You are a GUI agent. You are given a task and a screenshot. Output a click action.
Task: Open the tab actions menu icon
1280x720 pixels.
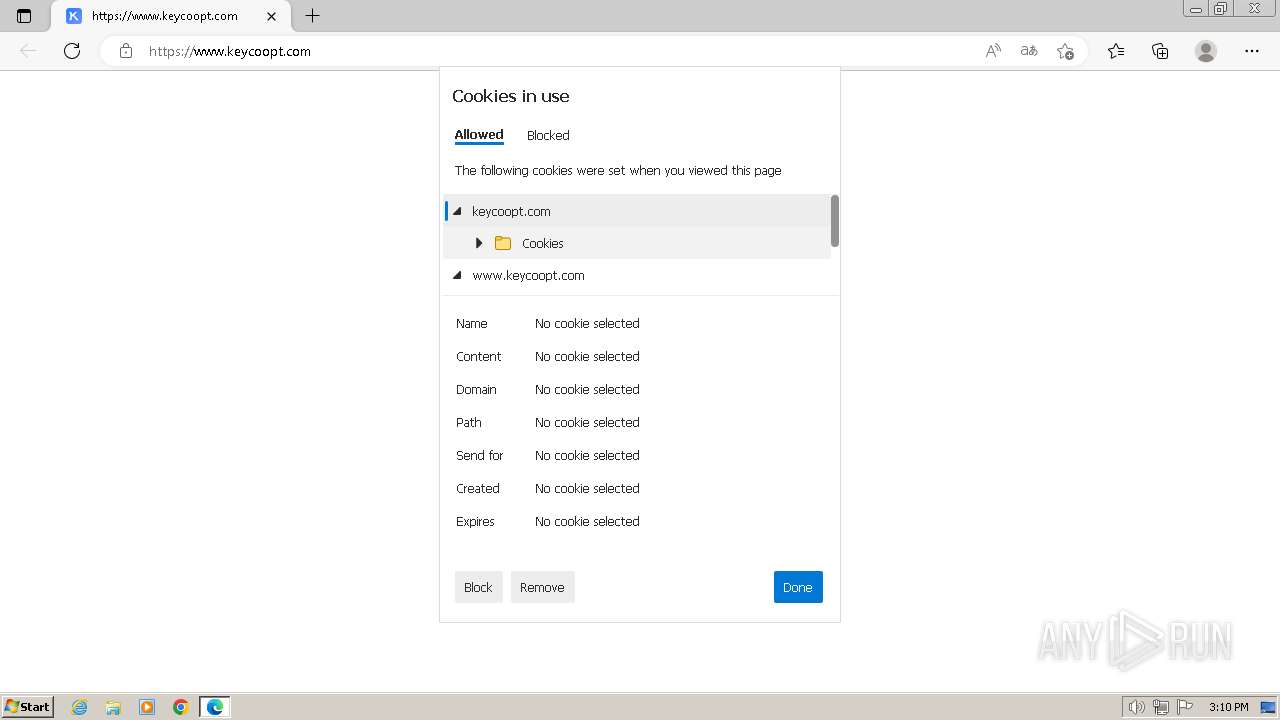(24, 16)
